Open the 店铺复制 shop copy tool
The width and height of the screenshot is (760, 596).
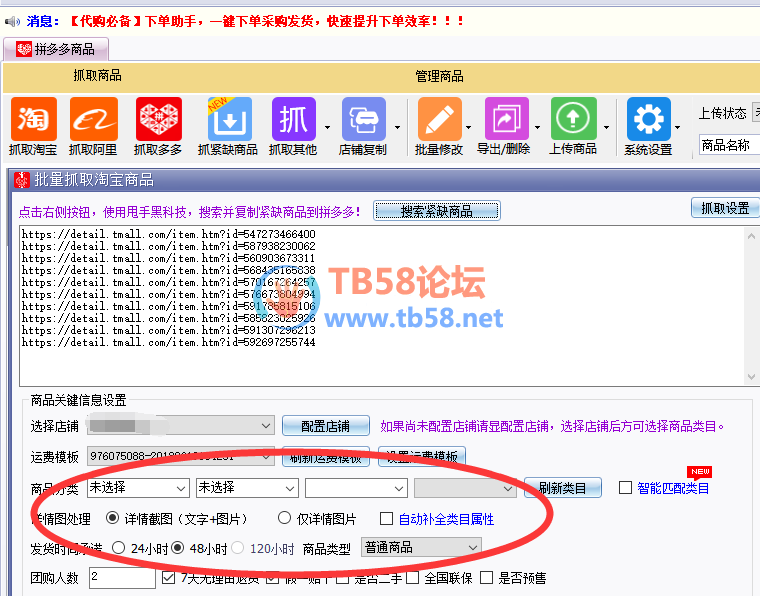(x=363, y=120)
